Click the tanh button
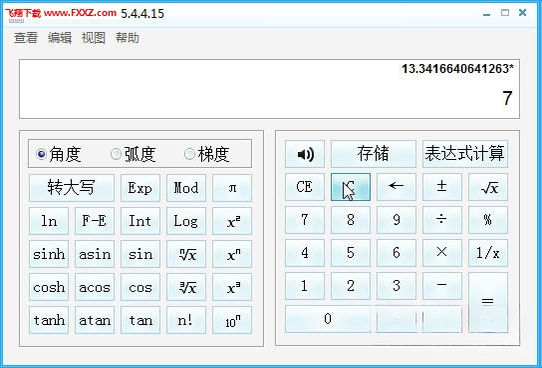 coord(49,320)
